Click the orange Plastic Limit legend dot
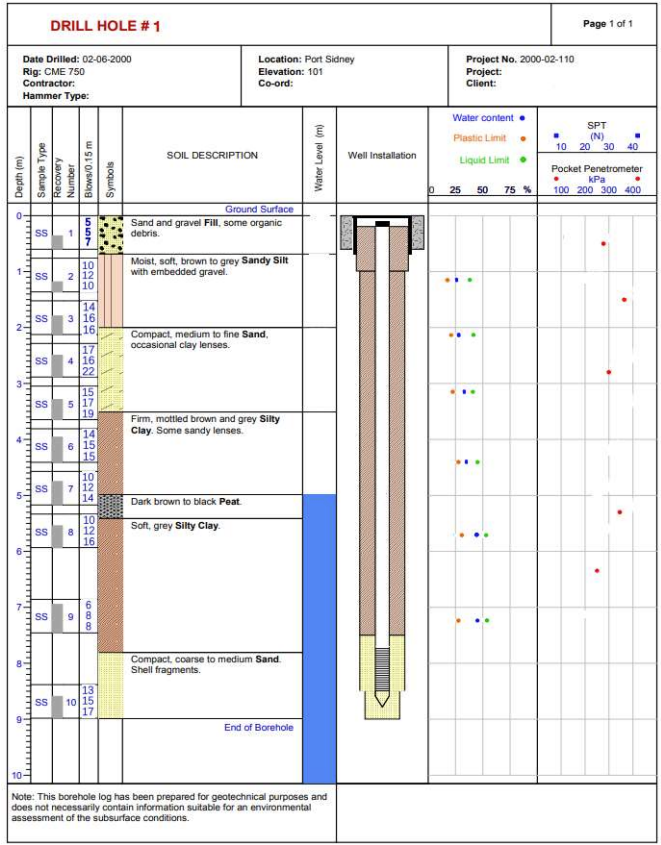 523,138
